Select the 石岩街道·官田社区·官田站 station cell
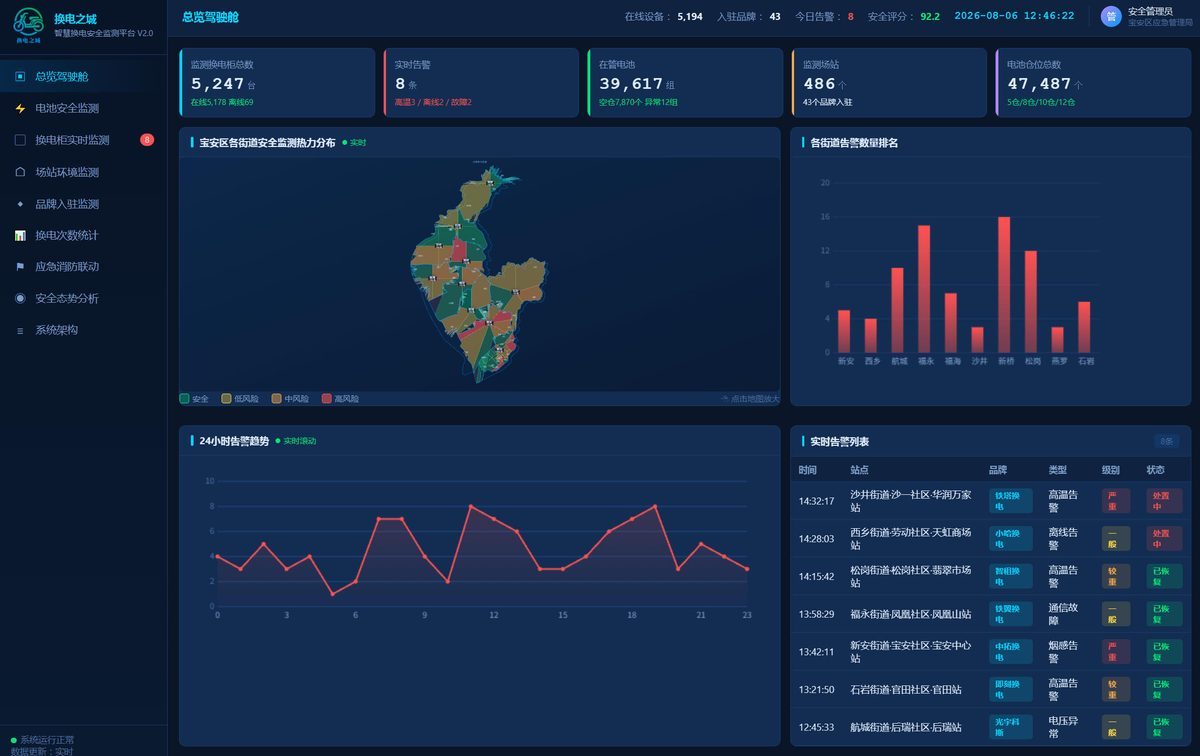 906,690
